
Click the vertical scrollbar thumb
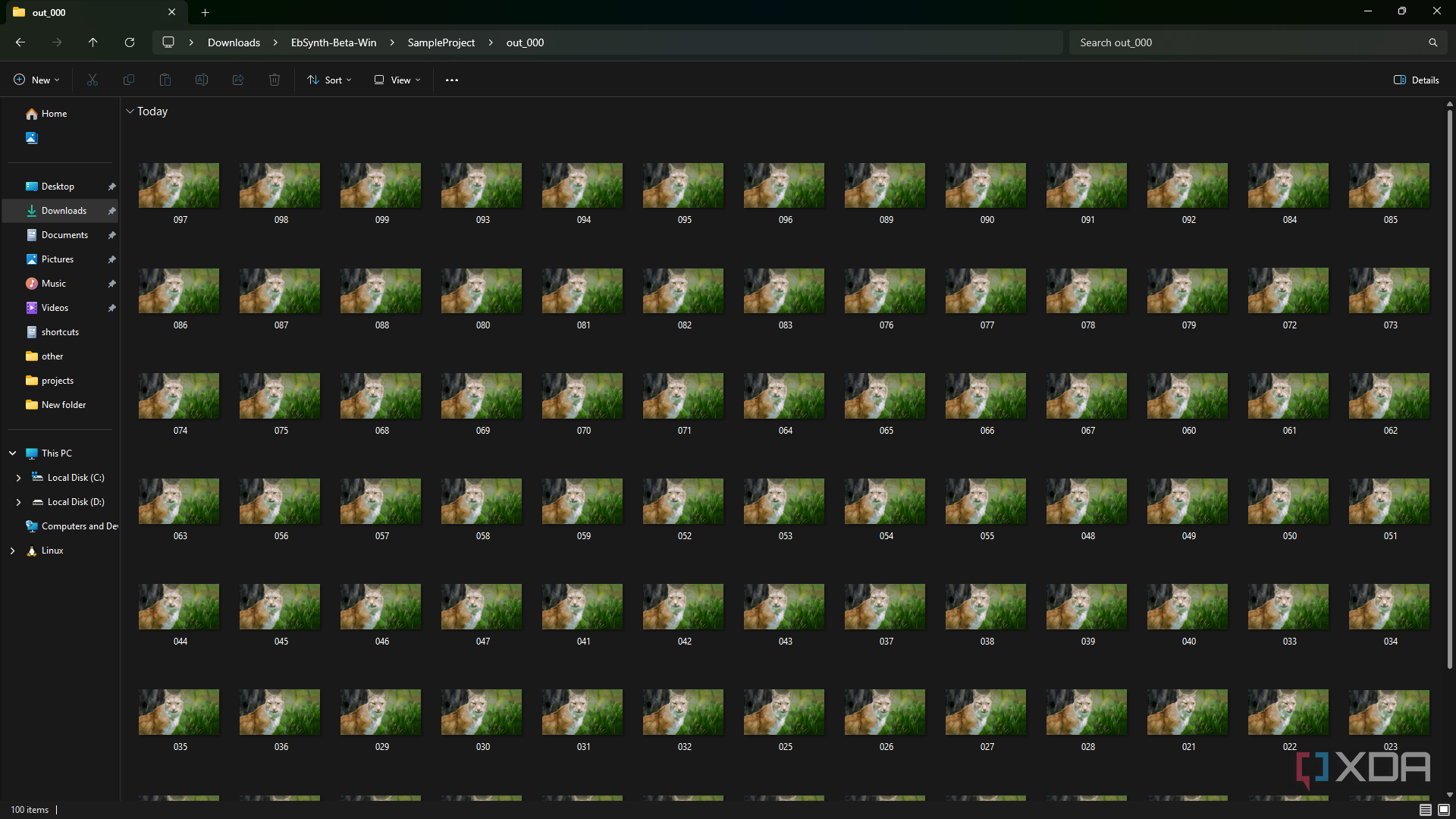(1449, 389)
